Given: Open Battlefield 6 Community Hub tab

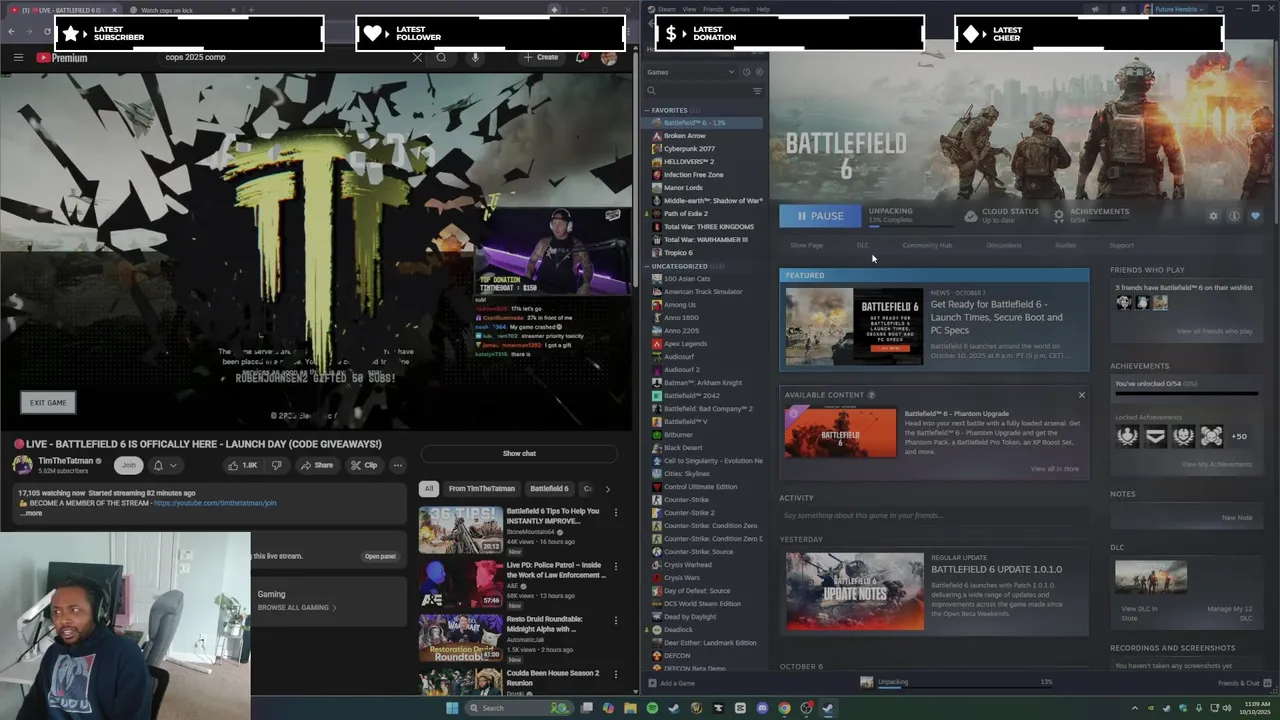Looking at the screenshot, I should coord(927,245).
